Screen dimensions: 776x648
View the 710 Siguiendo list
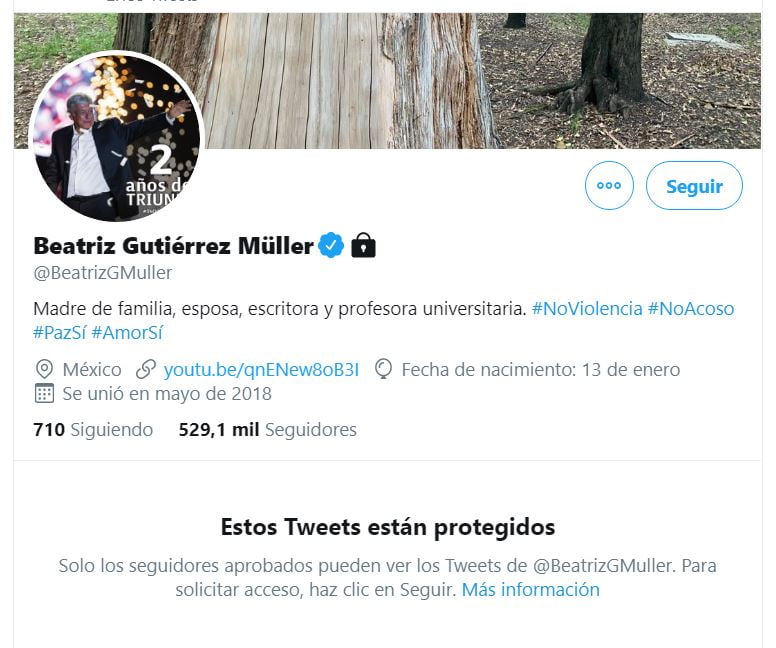point(93,429)
